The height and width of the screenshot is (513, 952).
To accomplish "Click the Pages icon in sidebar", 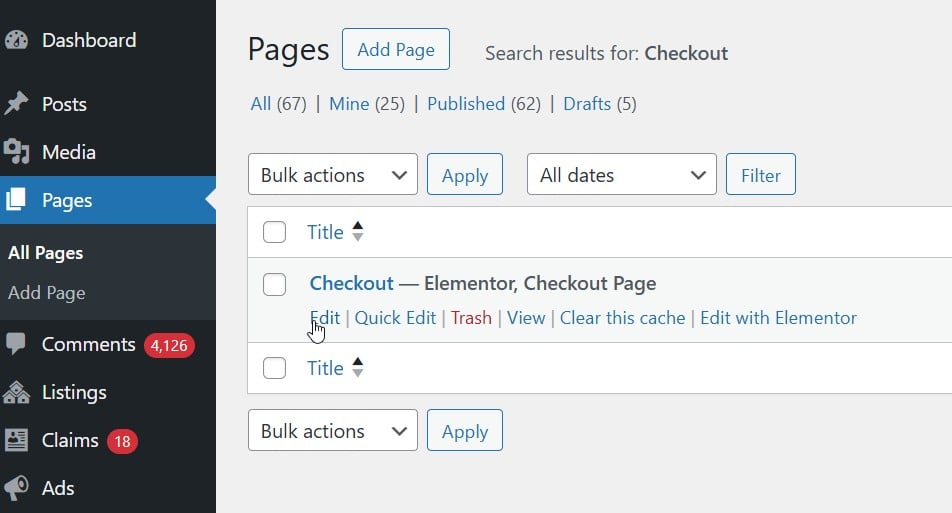I will 17,200.
